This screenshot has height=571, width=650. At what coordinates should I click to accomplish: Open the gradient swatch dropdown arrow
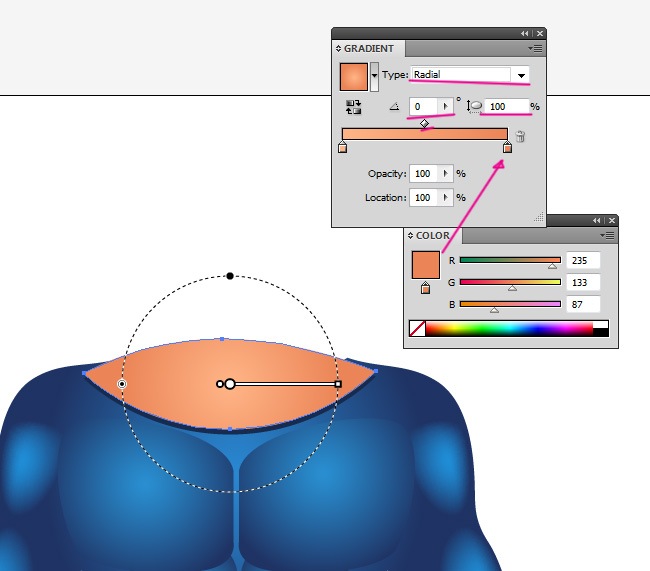tap(374, 77)
